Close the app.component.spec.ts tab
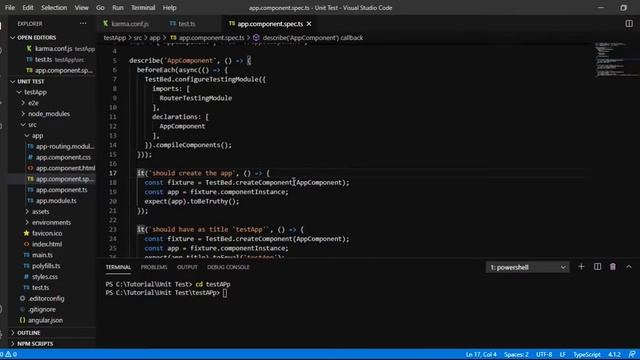Screen dimensions: 640x360 point(309,24)
